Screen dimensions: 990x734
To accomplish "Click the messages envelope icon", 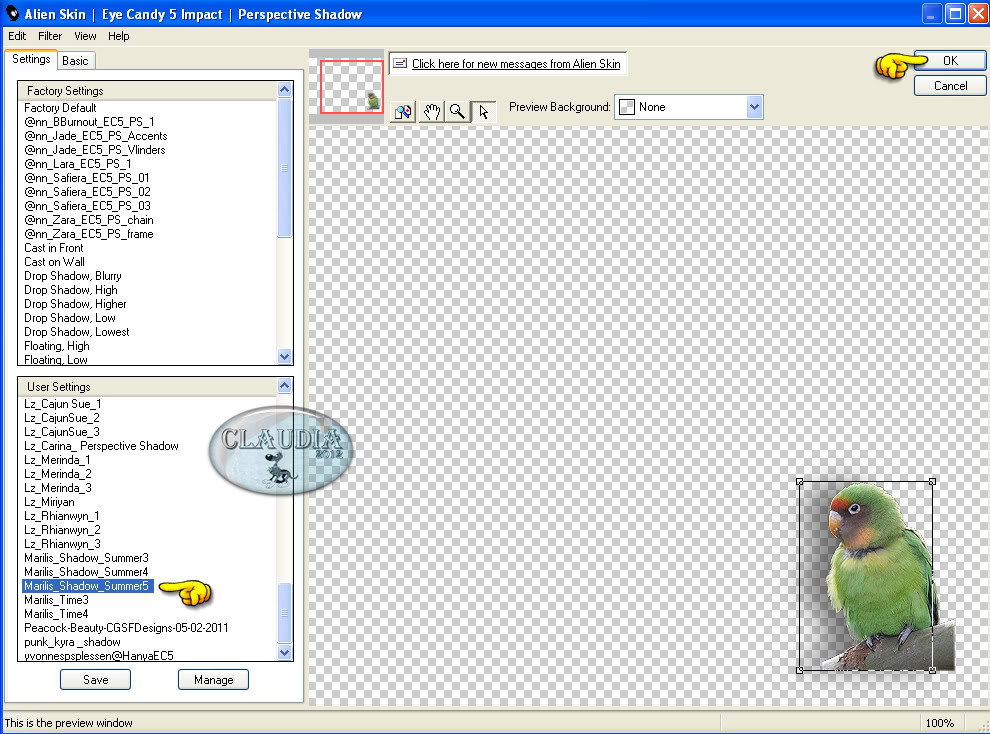I will pos(400,63).
